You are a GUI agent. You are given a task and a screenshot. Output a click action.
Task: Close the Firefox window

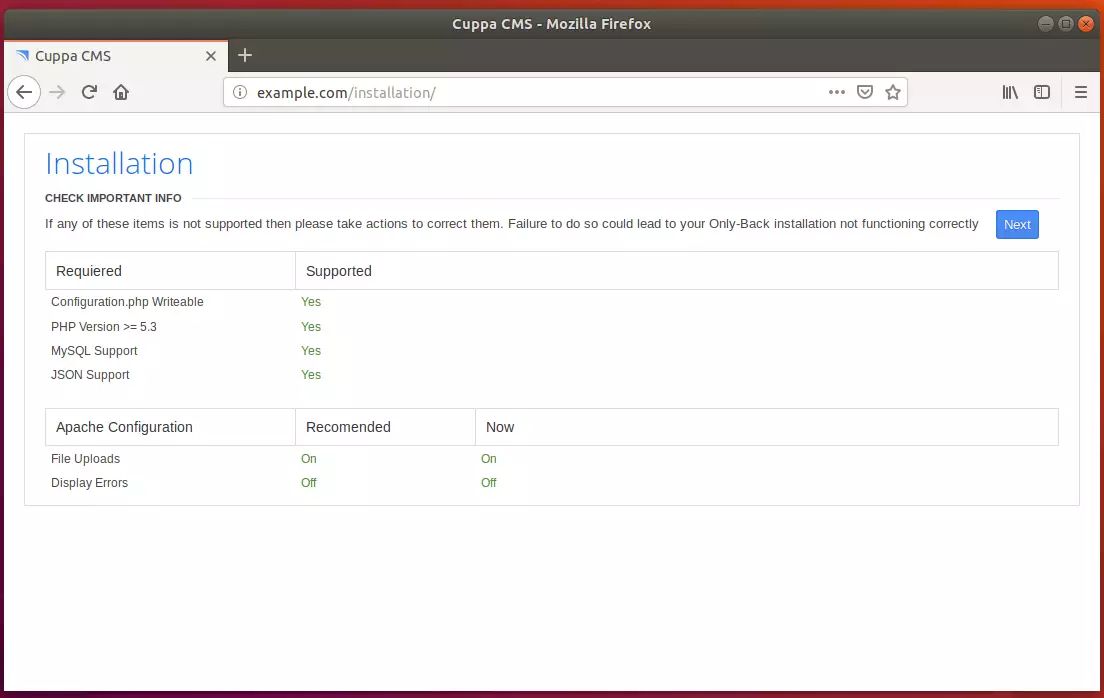[1086, 24]
